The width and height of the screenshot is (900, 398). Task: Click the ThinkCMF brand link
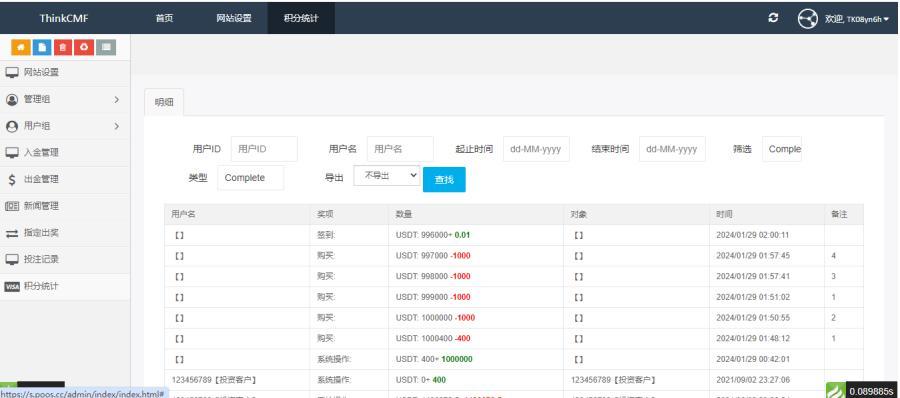(x=64, y=18)
